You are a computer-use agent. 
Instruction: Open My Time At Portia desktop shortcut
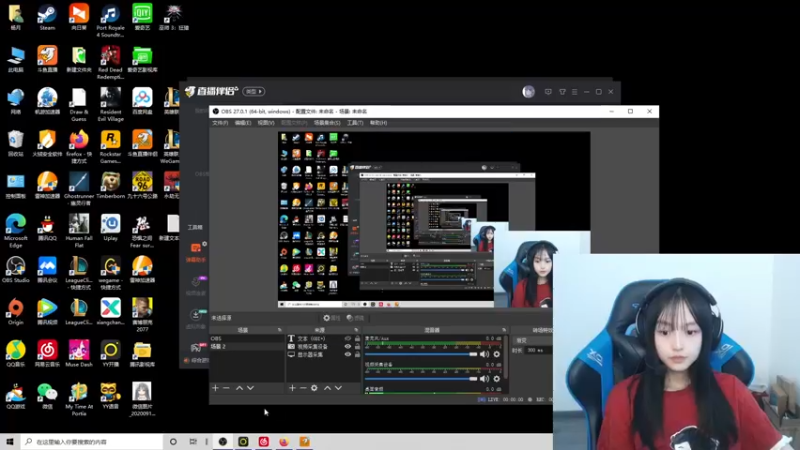pos(79,399)
